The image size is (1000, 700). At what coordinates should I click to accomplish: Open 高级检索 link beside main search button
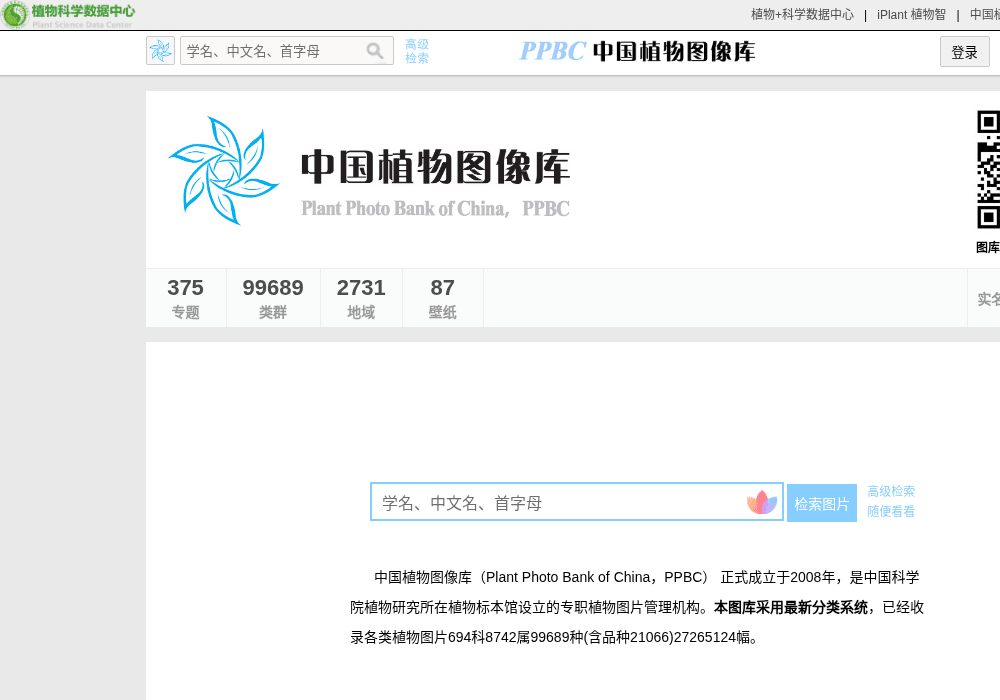pos(891,492)
